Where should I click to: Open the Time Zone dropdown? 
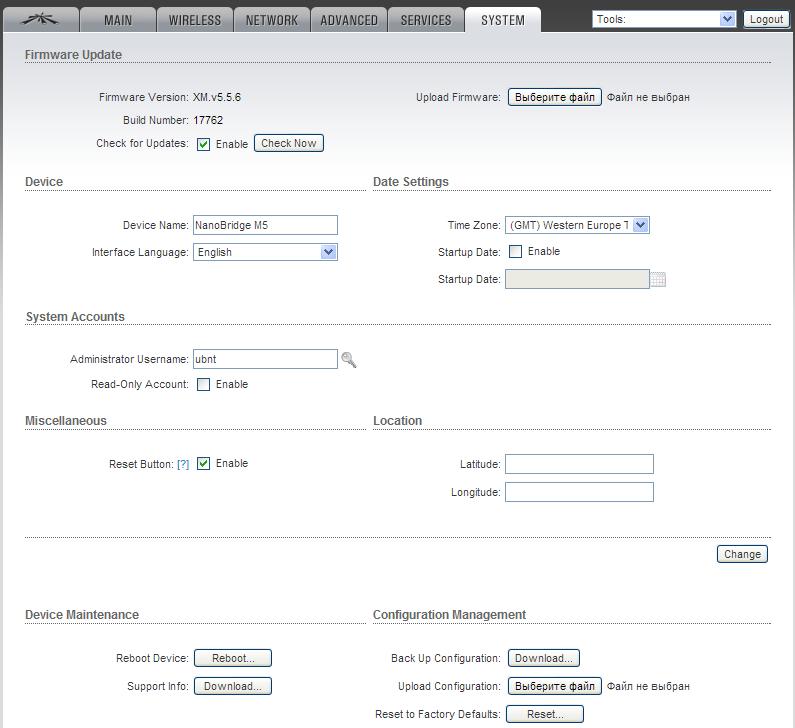[x=577, y=226]
